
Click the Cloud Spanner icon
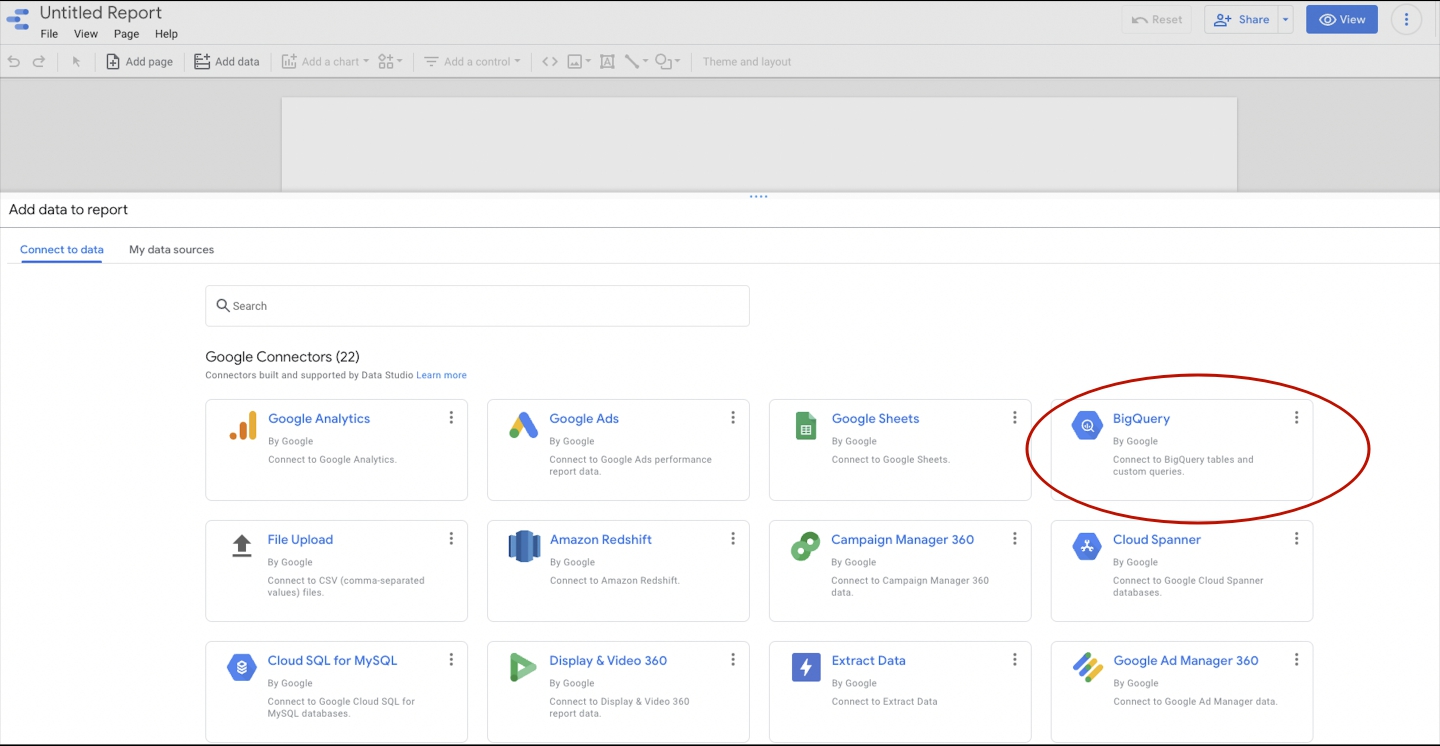coord(1087,547)
